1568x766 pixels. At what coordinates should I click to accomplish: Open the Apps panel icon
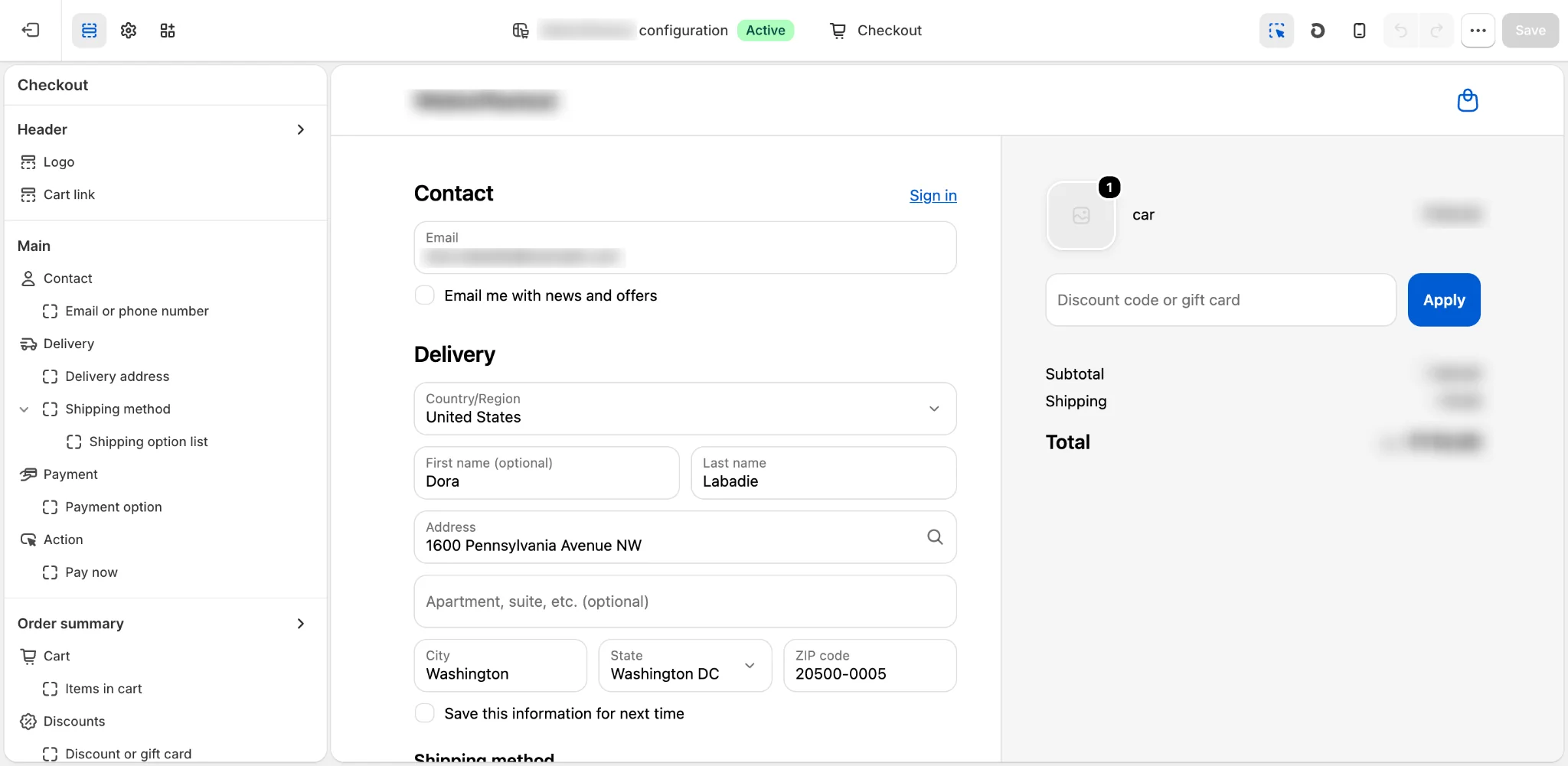(168, 31)
